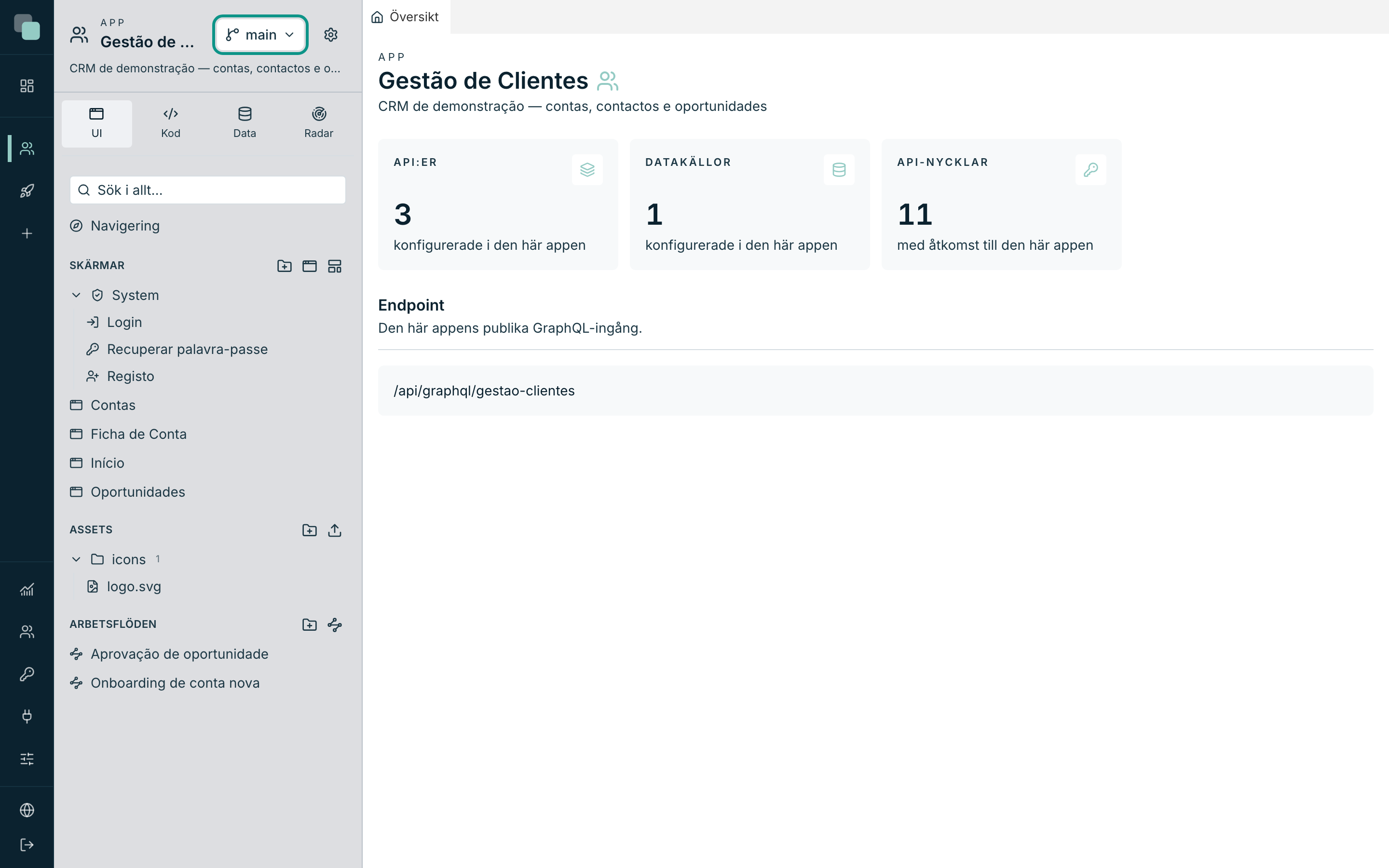Collapse the System folder chevron
Image resolution: width=1389 pixels, height=868 pixels.
76,295
